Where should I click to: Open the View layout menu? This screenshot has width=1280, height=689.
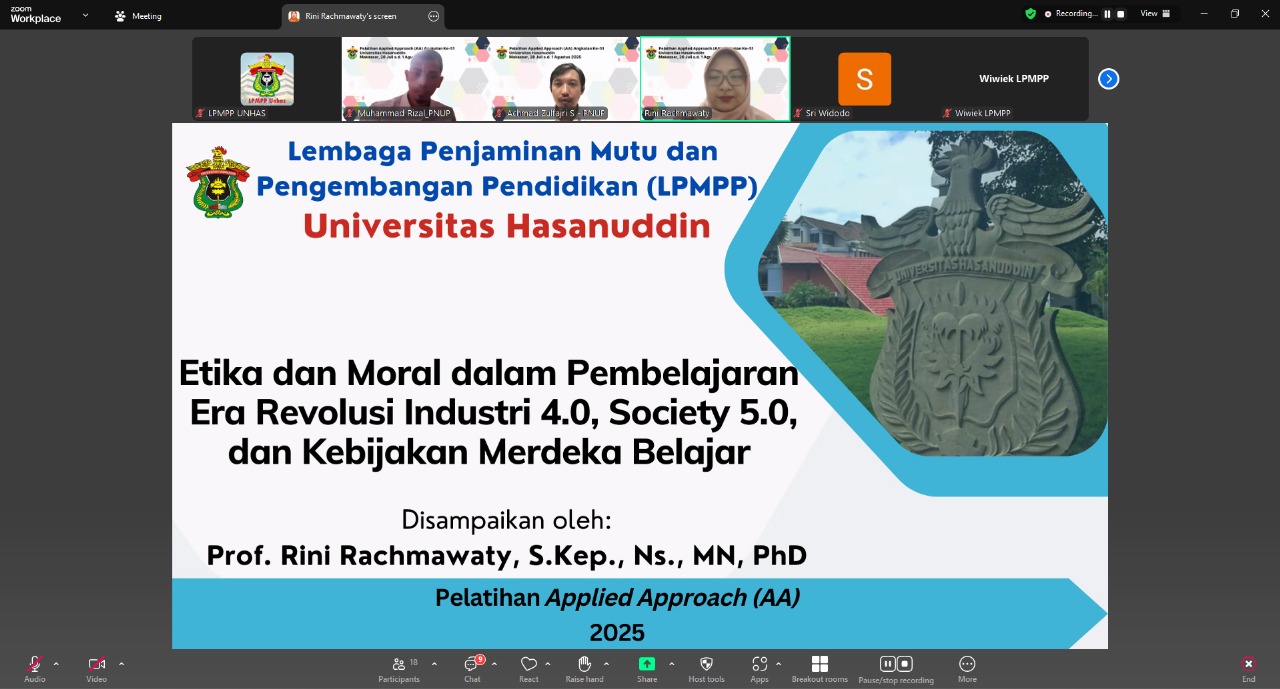1155,14
